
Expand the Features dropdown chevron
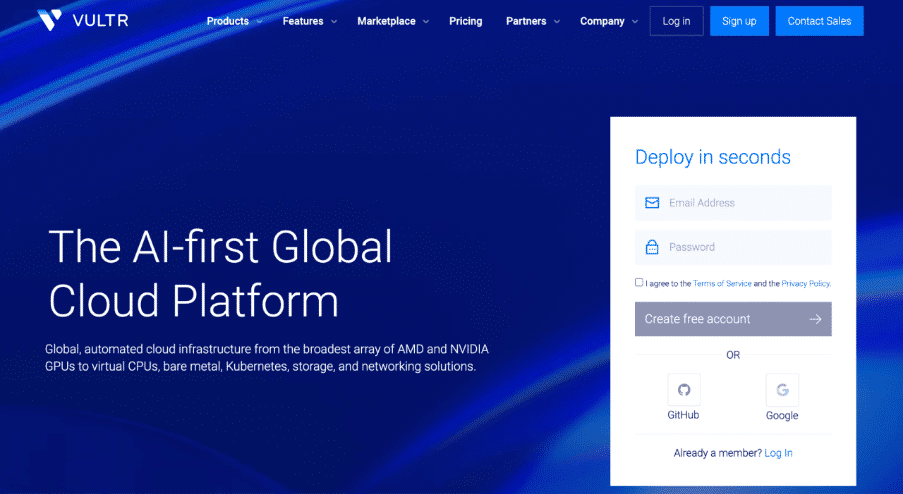(334, 22)
